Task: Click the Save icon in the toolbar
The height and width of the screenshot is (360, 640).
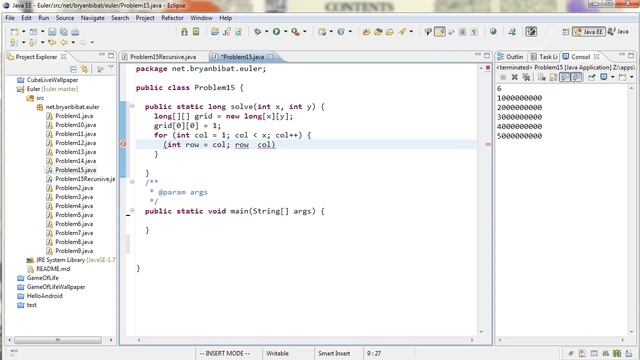Action: (52, 32)
